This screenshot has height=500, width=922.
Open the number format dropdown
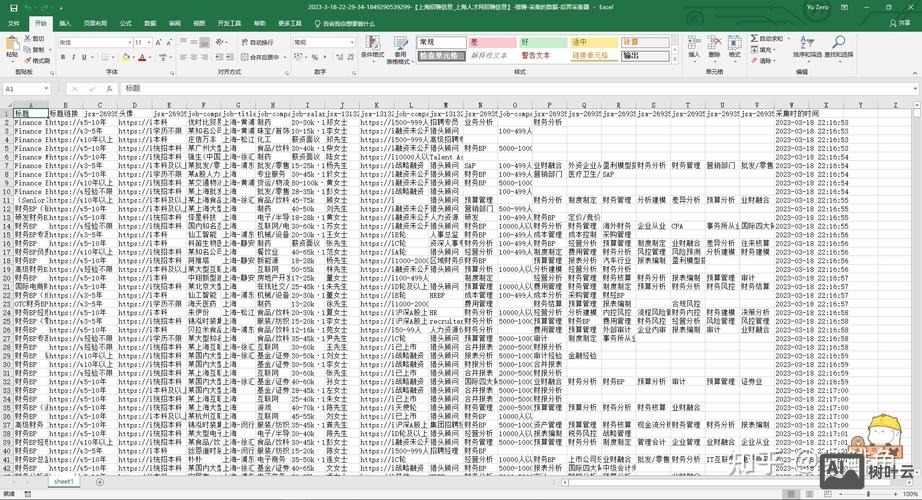(352, 42)
